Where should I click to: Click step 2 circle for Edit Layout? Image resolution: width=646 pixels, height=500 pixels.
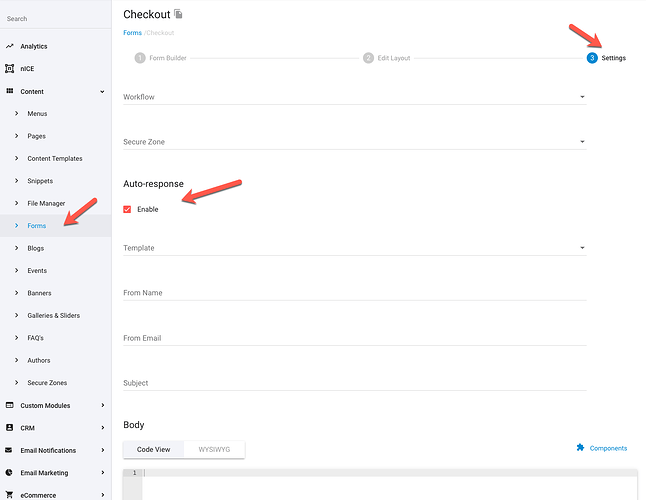[368, 58]
